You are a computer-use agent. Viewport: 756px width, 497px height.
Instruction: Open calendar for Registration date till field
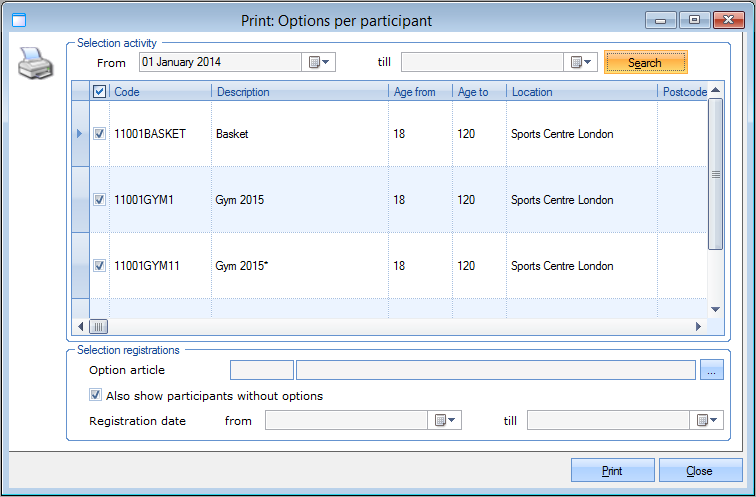click(708, 421)
